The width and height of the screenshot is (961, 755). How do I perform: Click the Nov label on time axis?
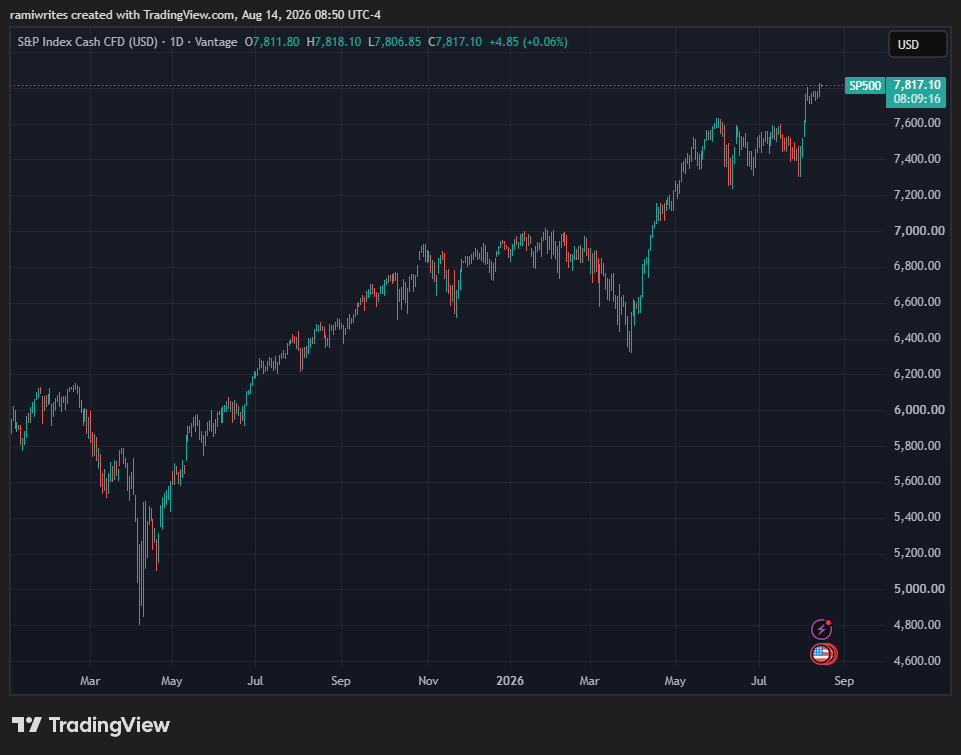click(x=428, y=680)
